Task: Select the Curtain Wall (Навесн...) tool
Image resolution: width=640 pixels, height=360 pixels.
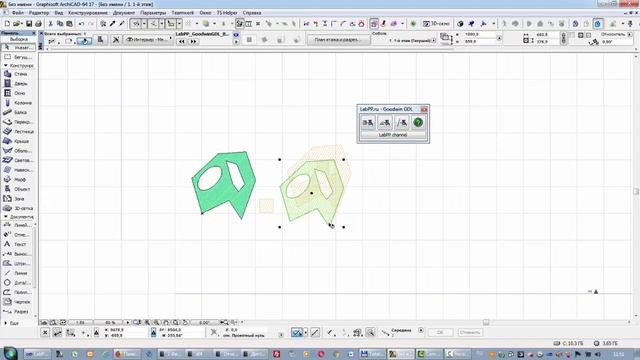Action: click(18, 170)
